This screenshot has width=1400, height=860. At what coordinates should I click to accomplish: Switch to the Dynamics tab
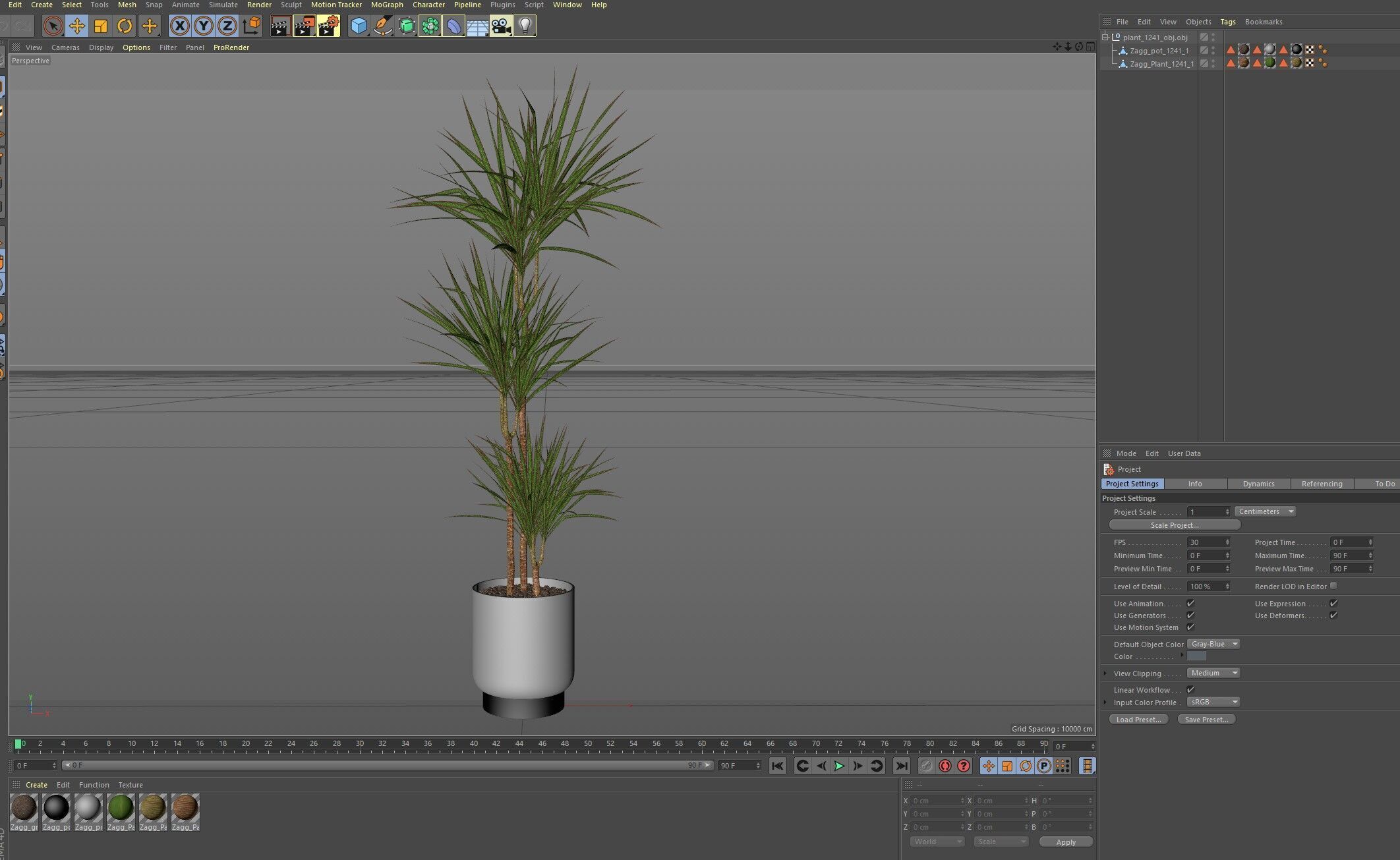[x=1258, y=484]
